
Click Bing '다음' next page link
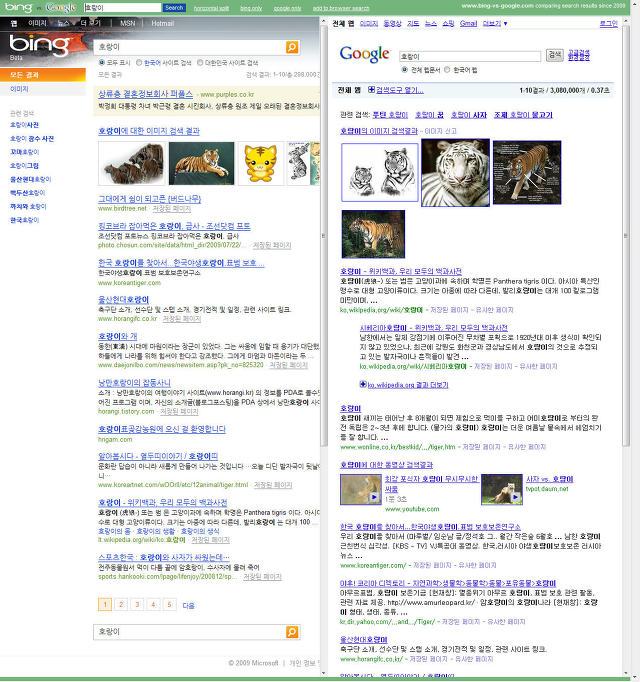tap(188, 605)
